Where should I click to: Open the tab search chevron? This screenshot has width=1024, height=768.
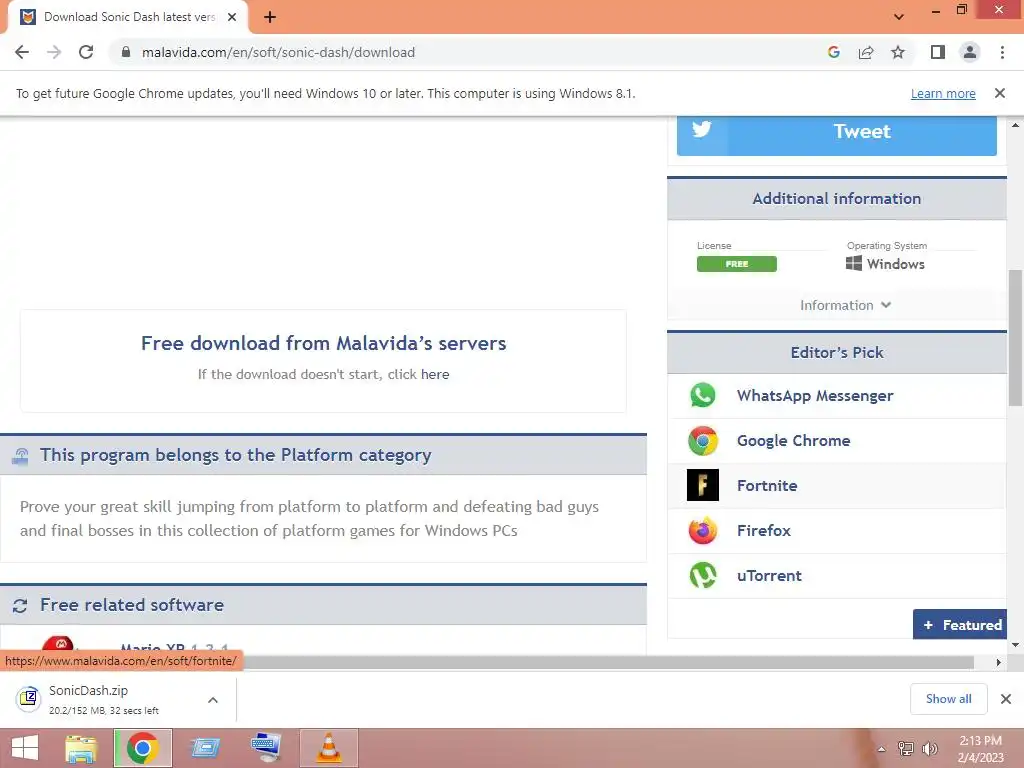click(899, 16)
